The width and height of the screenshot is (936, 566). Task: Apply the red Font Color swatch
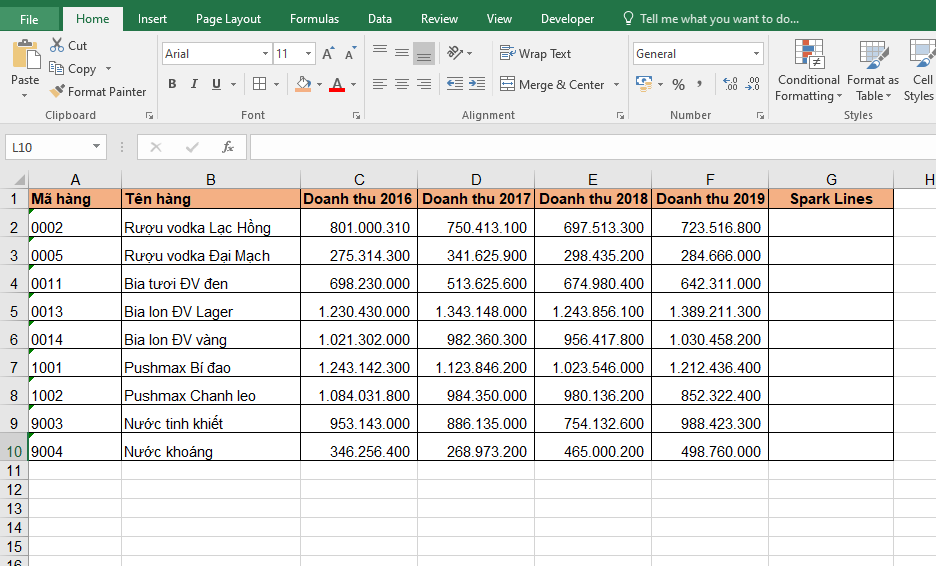pyautogui.click(x=337, y=85)
